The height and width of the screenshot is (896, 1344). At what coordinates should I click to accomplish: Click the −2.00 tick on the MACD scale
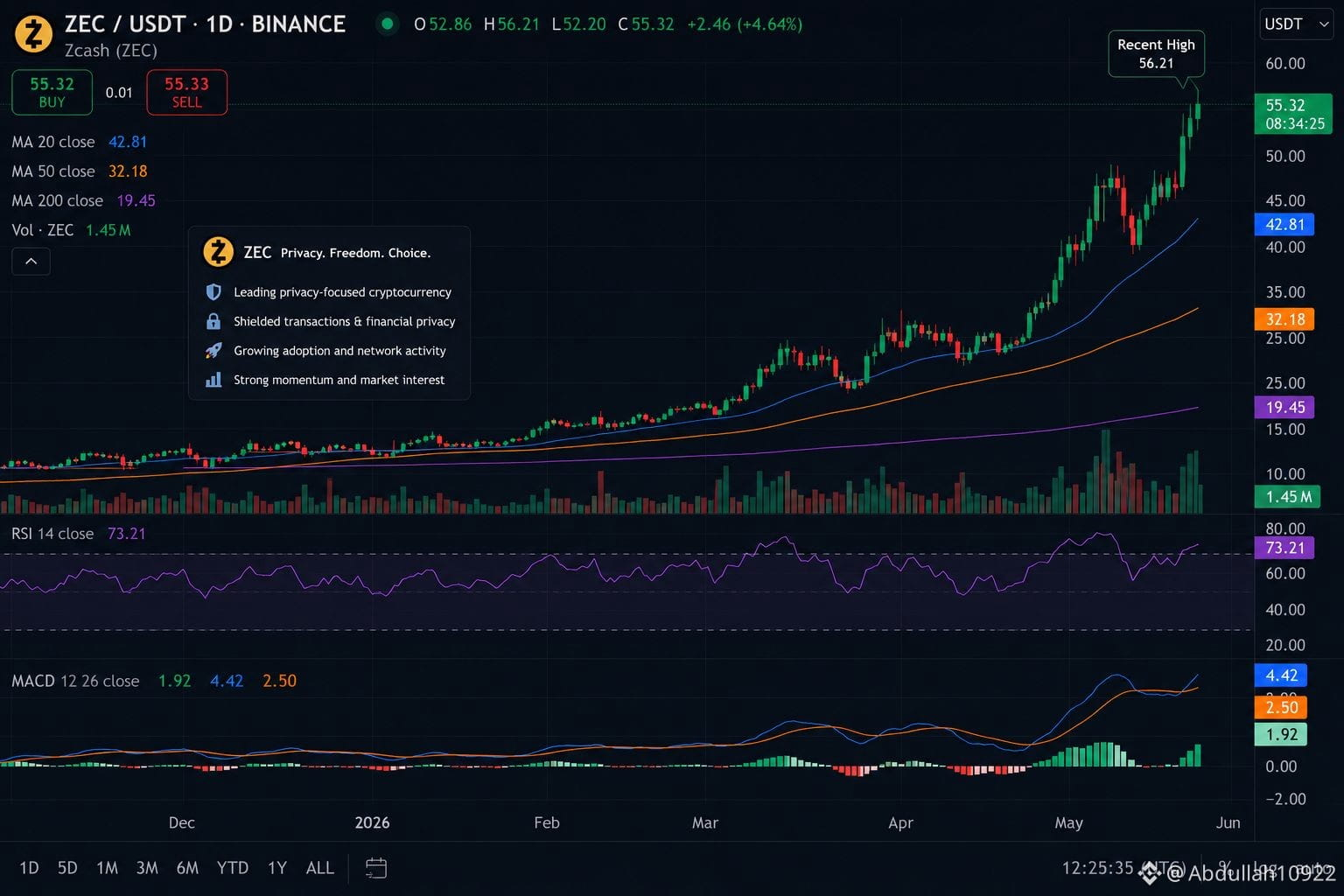pyautogui.click(x=1284, y=799)
